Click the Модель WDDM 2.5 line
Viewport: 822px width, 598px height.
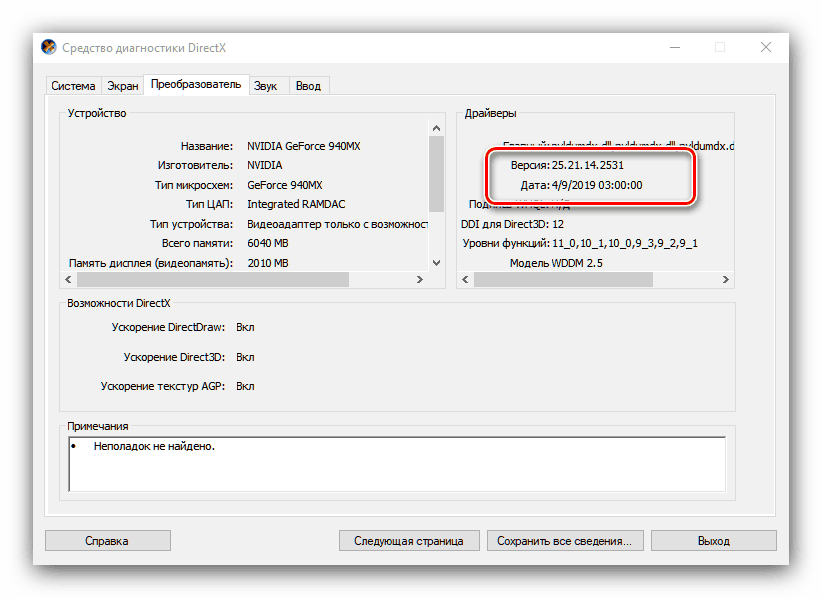coord(556,263)
